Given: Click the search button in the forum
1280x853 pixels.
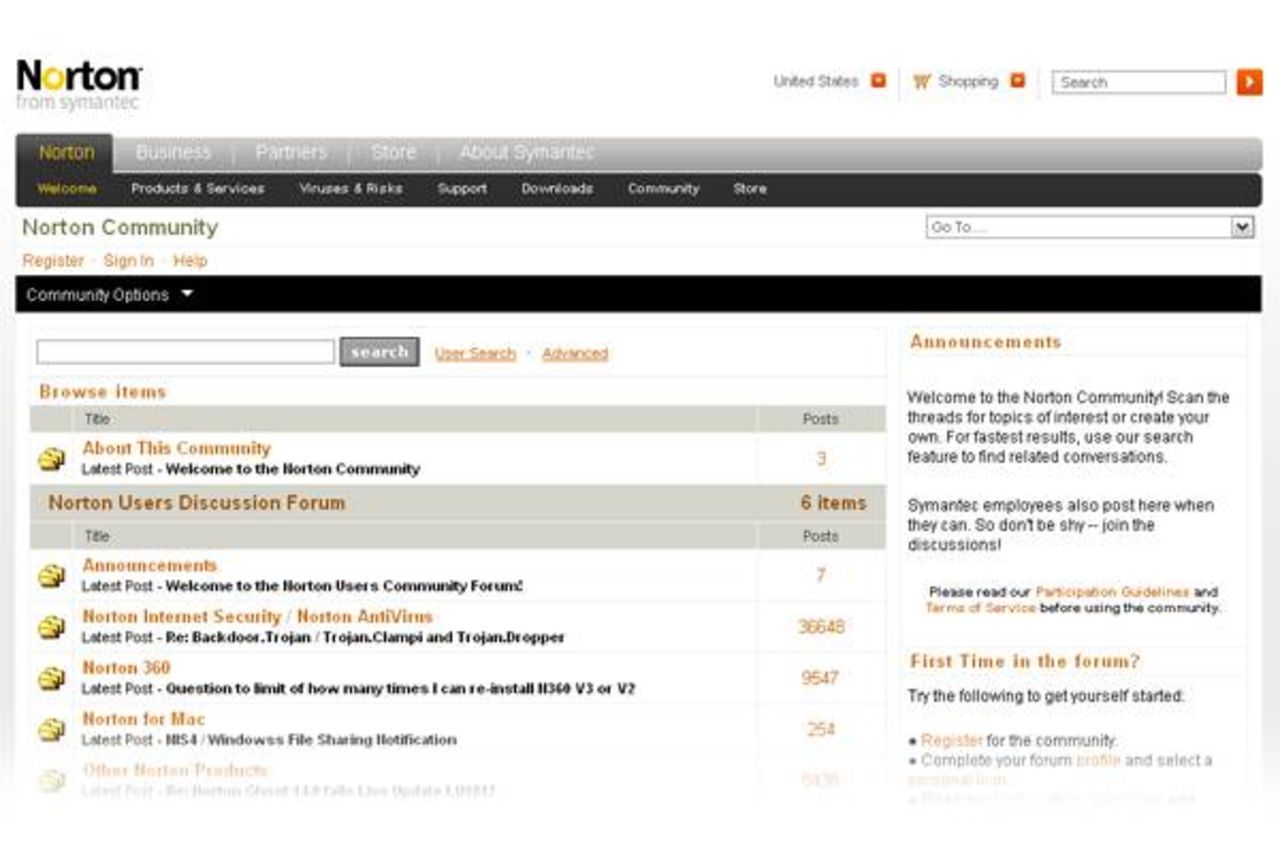Looking at the screenshot, I should click(x=380, y=352).
